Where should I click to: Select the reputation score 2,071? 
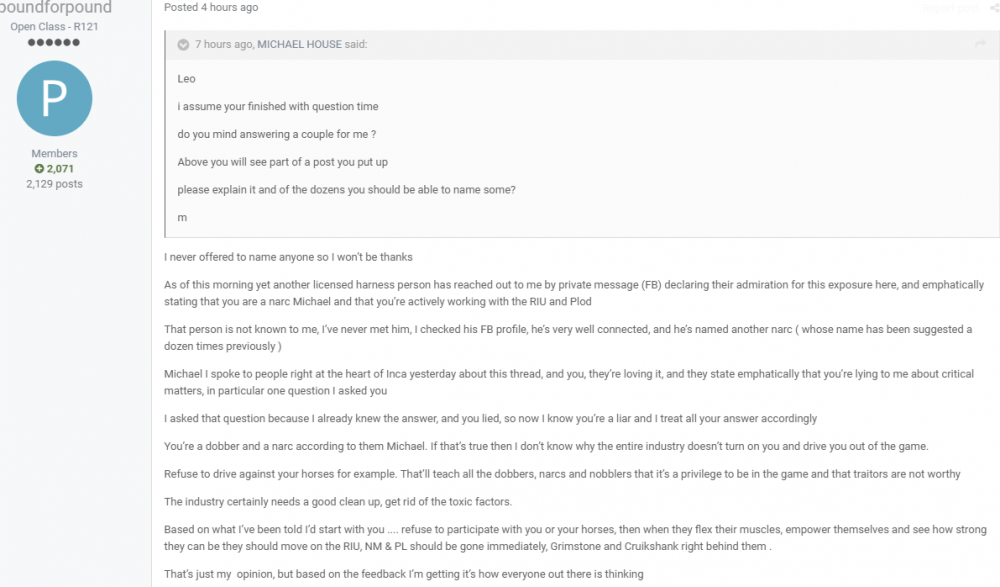(x=61, y=168)
